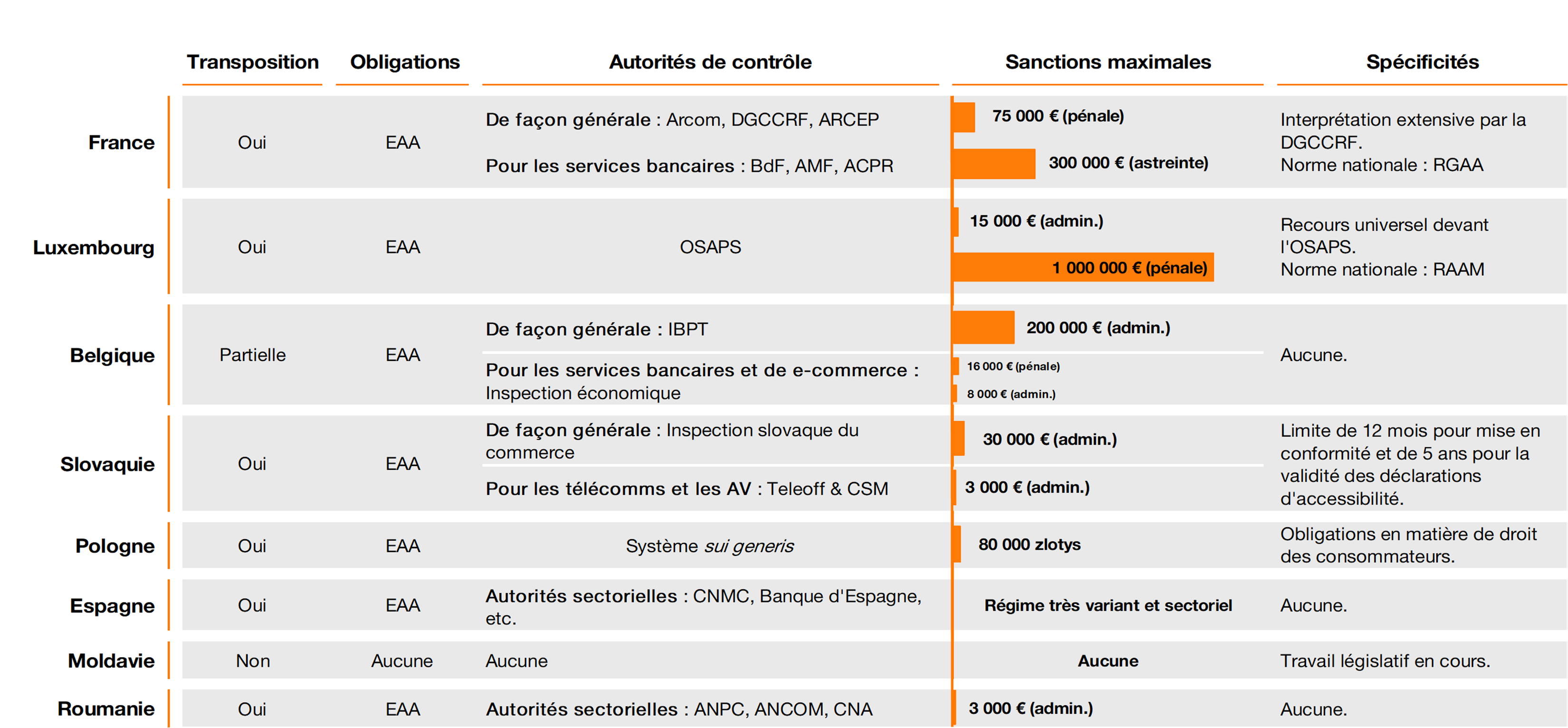Screen dimensions: 1568x728
Task: Click the Non transposition cell for Moldavie
Action: click(x=252, y=660)
